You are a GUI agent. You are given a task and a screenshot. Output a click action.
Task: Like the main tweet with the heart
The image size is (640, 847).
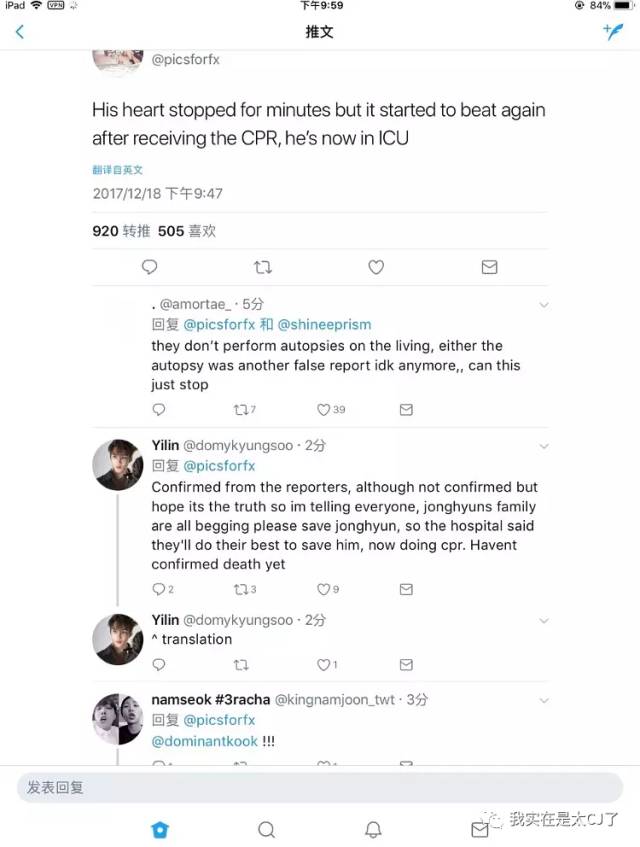[376, 267]
